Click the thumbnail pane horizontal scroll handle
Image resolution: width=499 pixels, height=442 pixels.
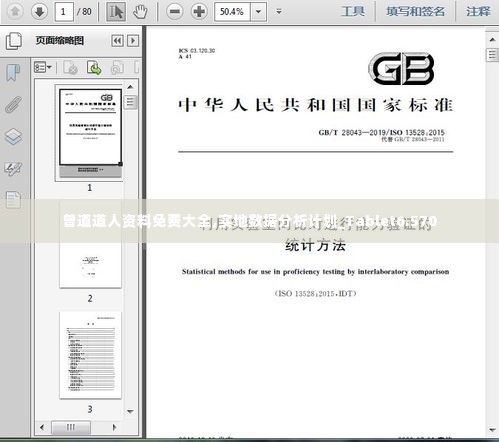tap(71, 427)
